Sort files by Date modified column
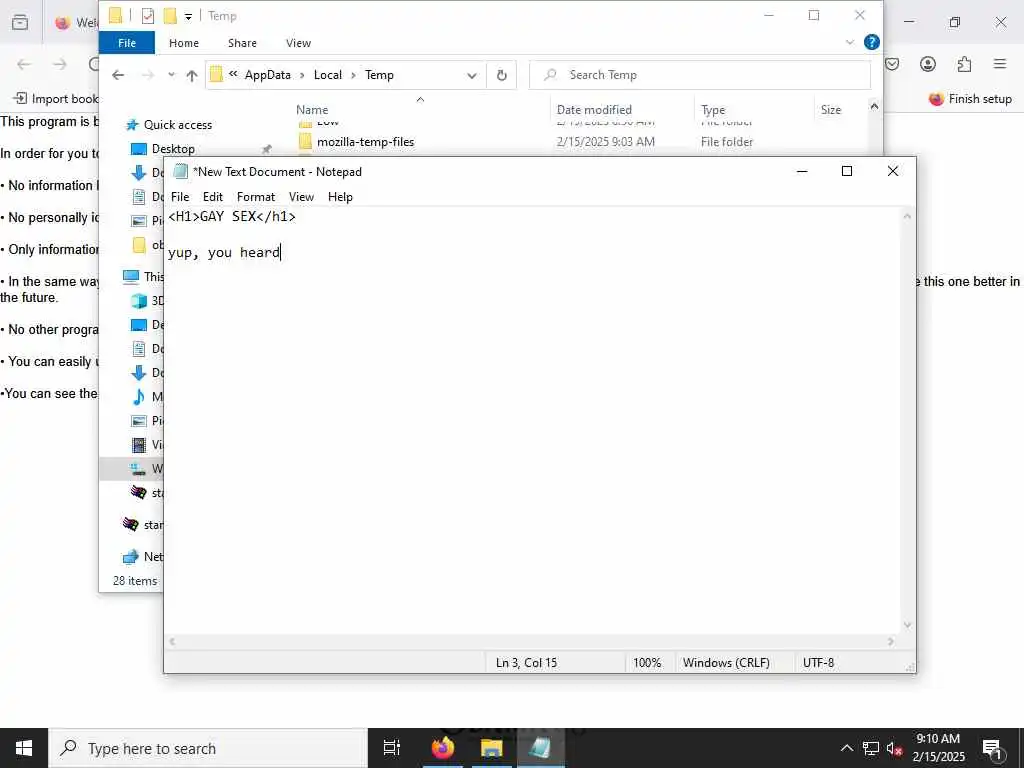 click(x=594, y=110)
